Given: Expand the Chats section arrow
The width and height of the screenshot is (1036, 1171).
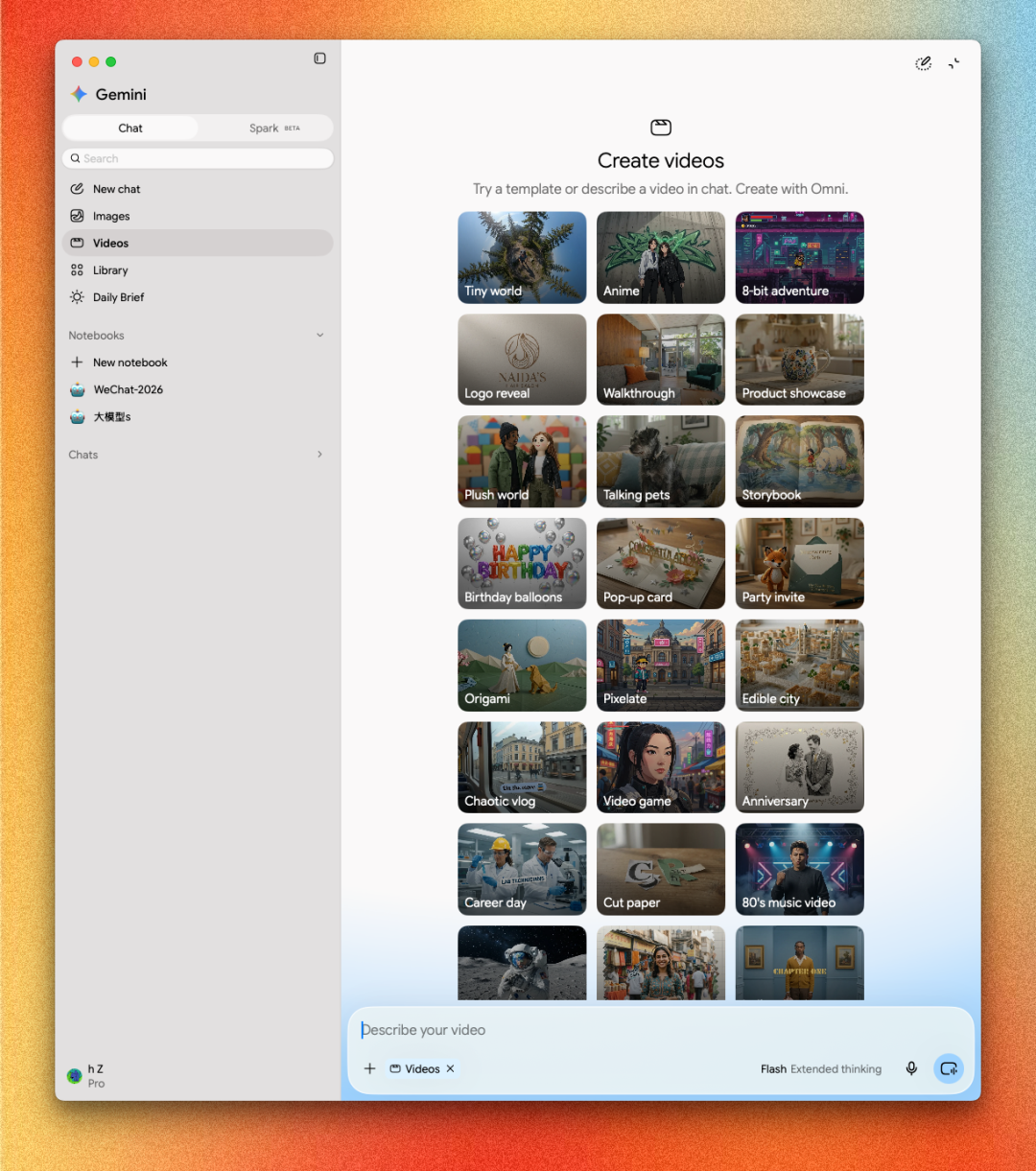Looking at the screenshot, I should click(320, 455).
